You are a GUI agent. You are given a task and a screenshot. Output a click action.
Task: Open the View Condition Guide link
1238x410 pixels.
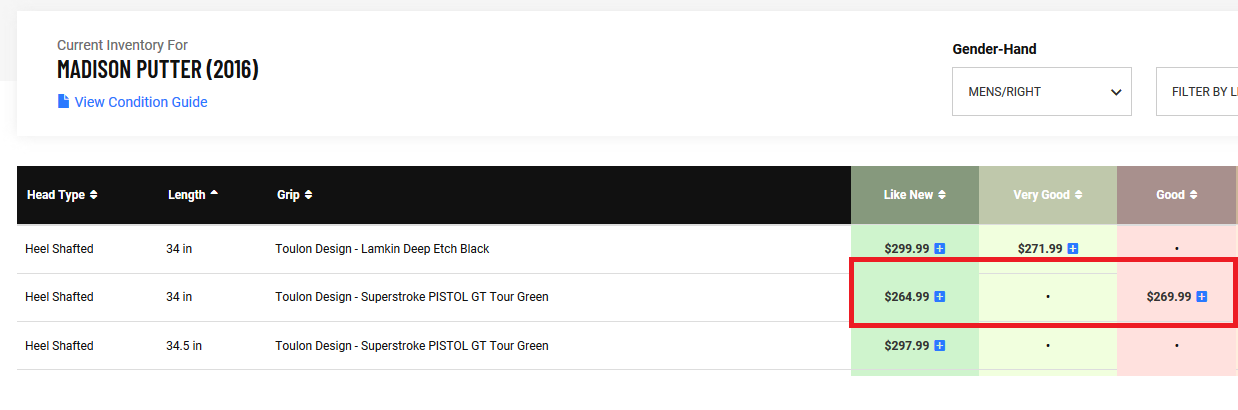click(141, 102)
